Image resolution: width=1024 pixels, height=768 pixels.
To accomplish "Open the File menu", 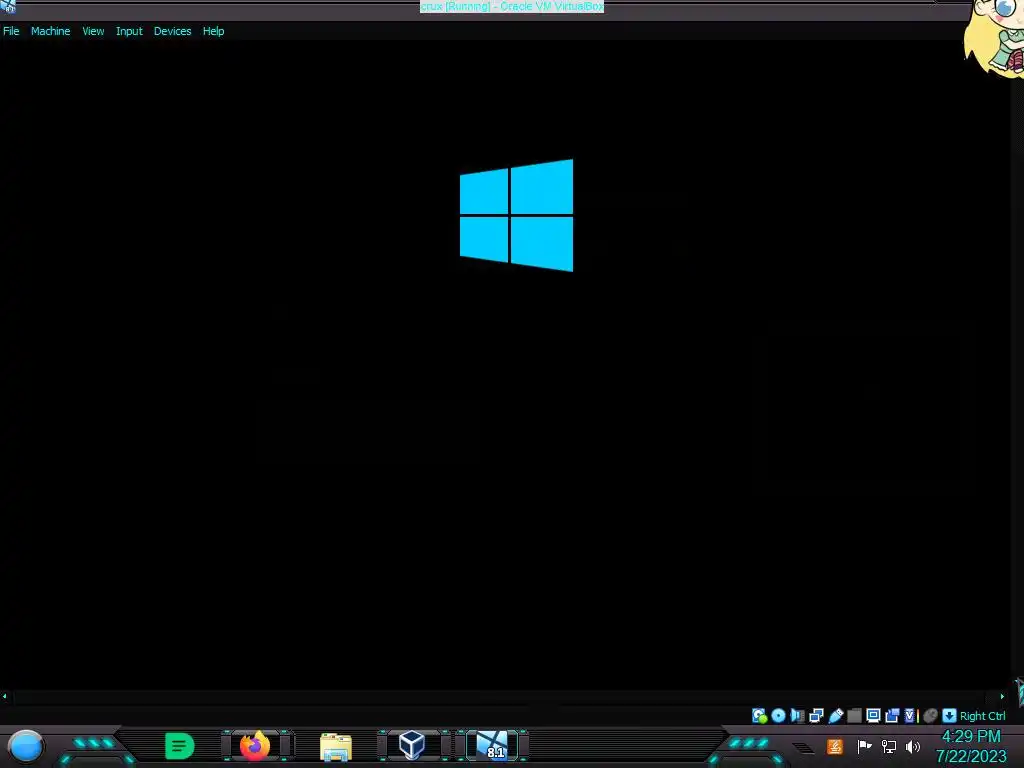I will coord(11,31).
